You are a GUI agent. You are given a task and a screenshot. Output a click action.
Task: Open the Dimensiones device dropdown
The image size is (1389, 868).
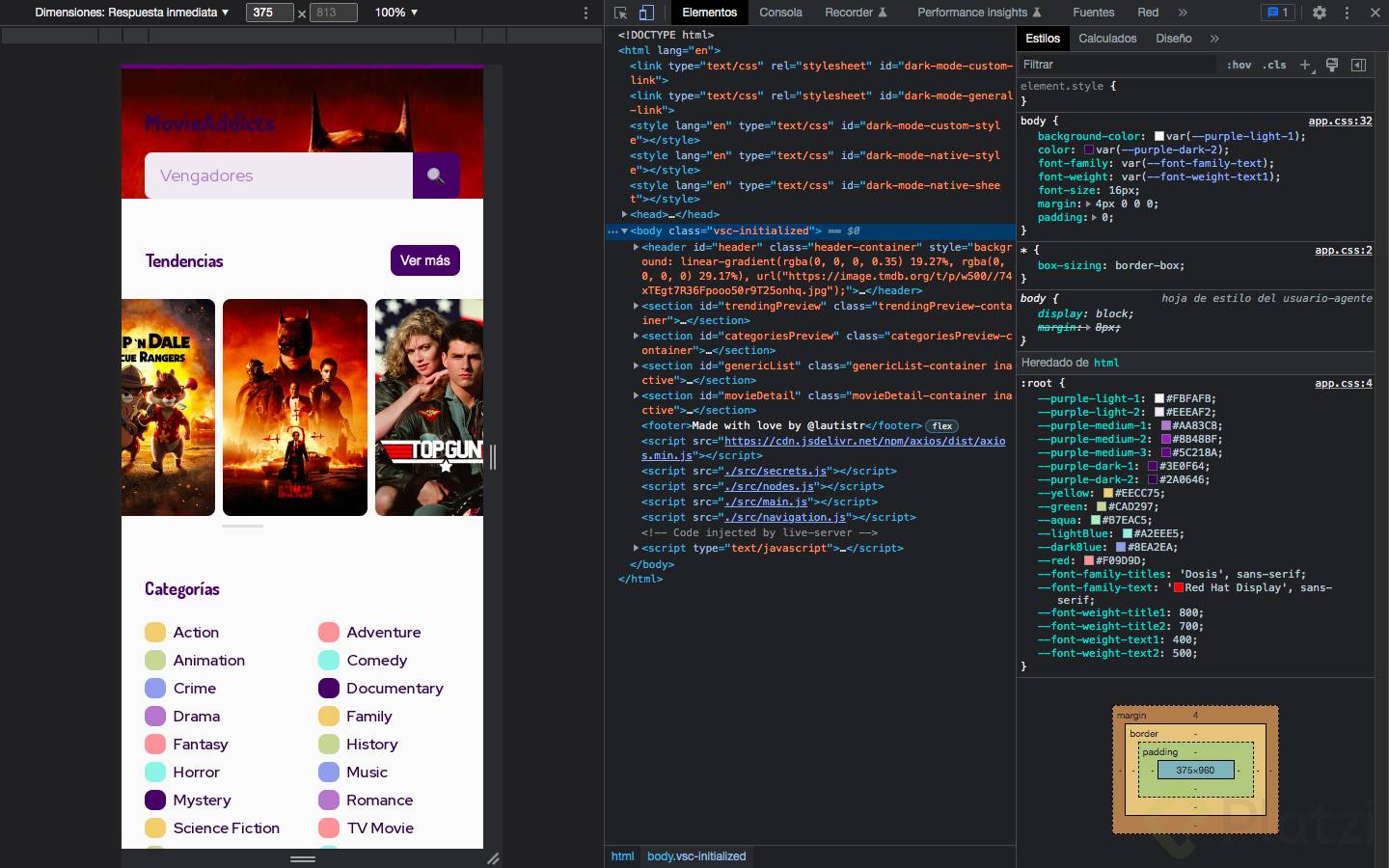(132, 13)
